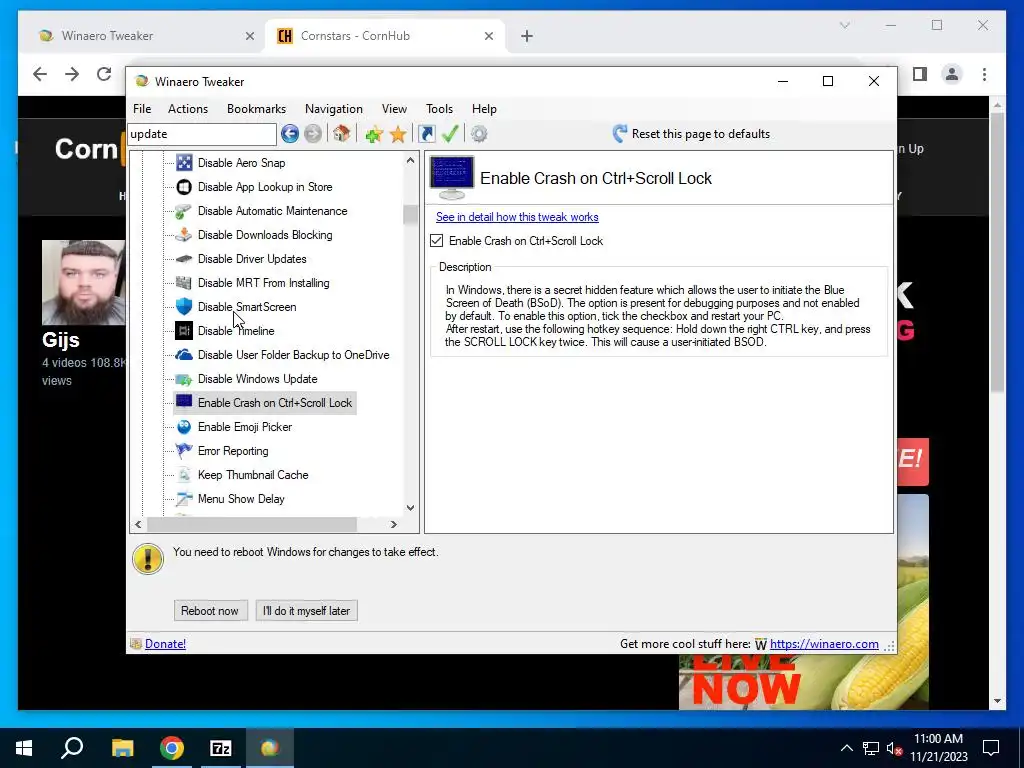This screenshot has width=1024, height=768.
Task: Click the Disable MRT From Installing icon
Action: coord(184,283)
